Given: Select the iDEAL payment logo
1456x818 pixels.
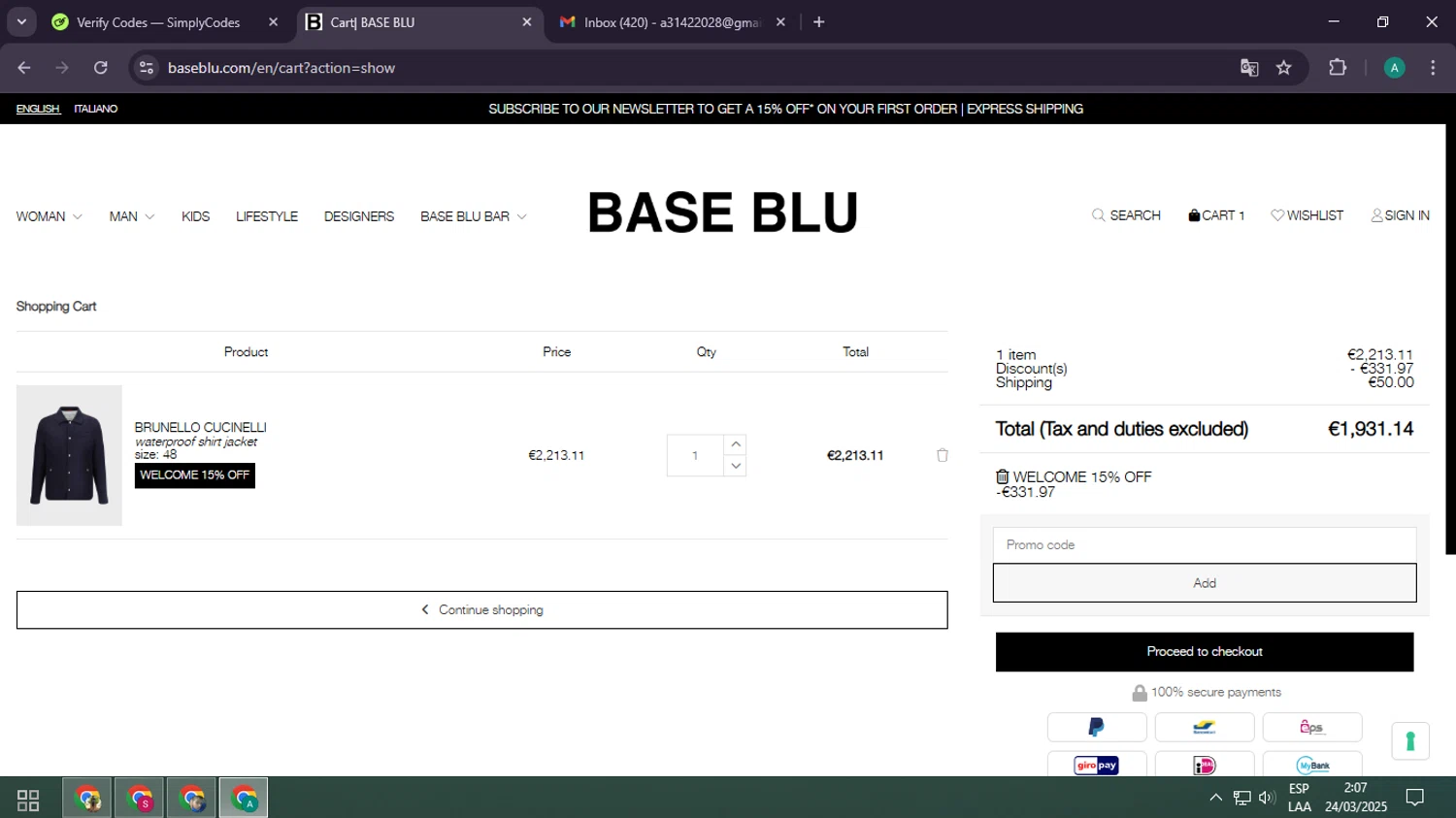Looking at the screenshot, I should pyautogui.click(x=1205, y=765).
